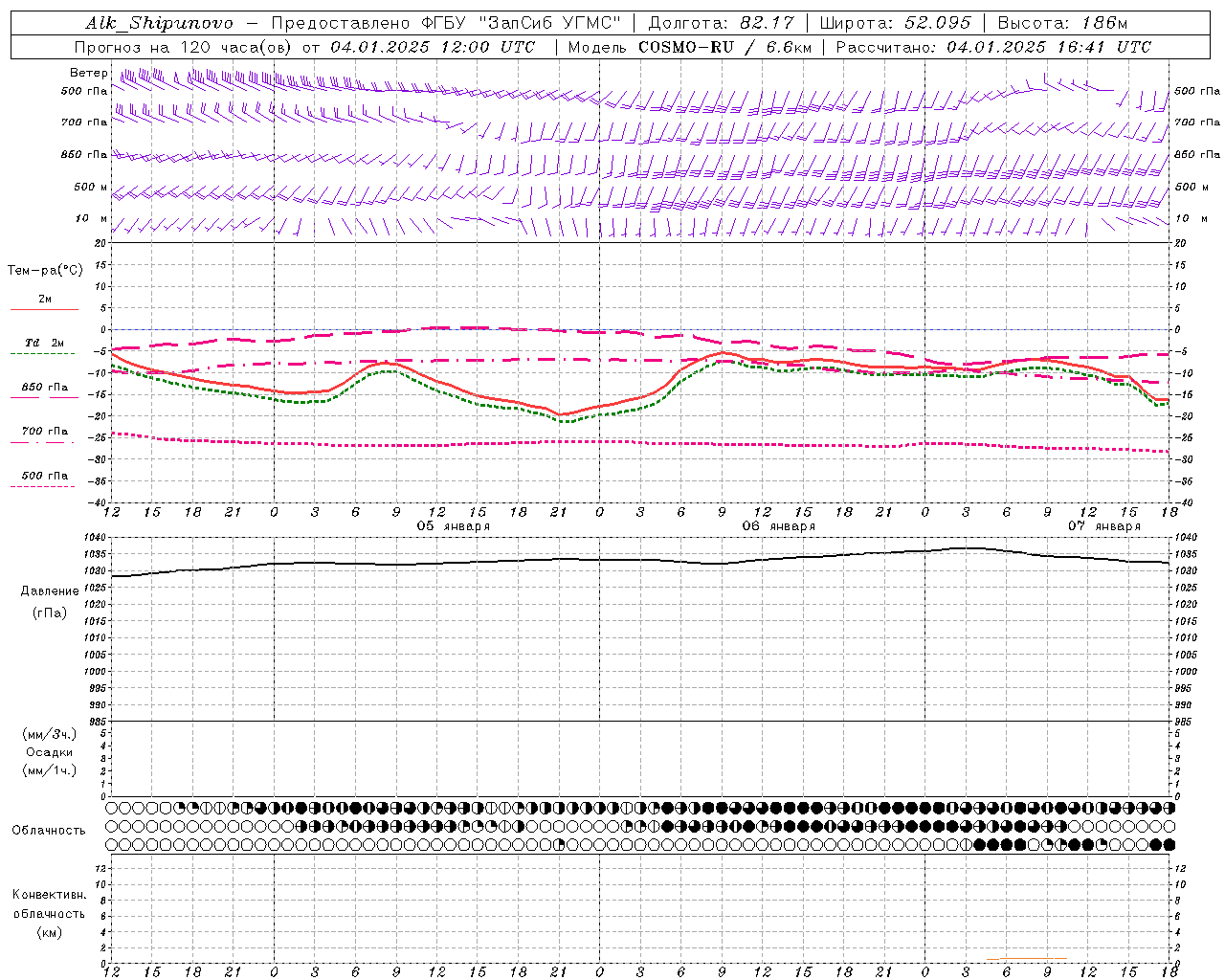Select the 'Широта: 52.095' header field
Screen dimensions: 1225x980
tap(896, 23)
